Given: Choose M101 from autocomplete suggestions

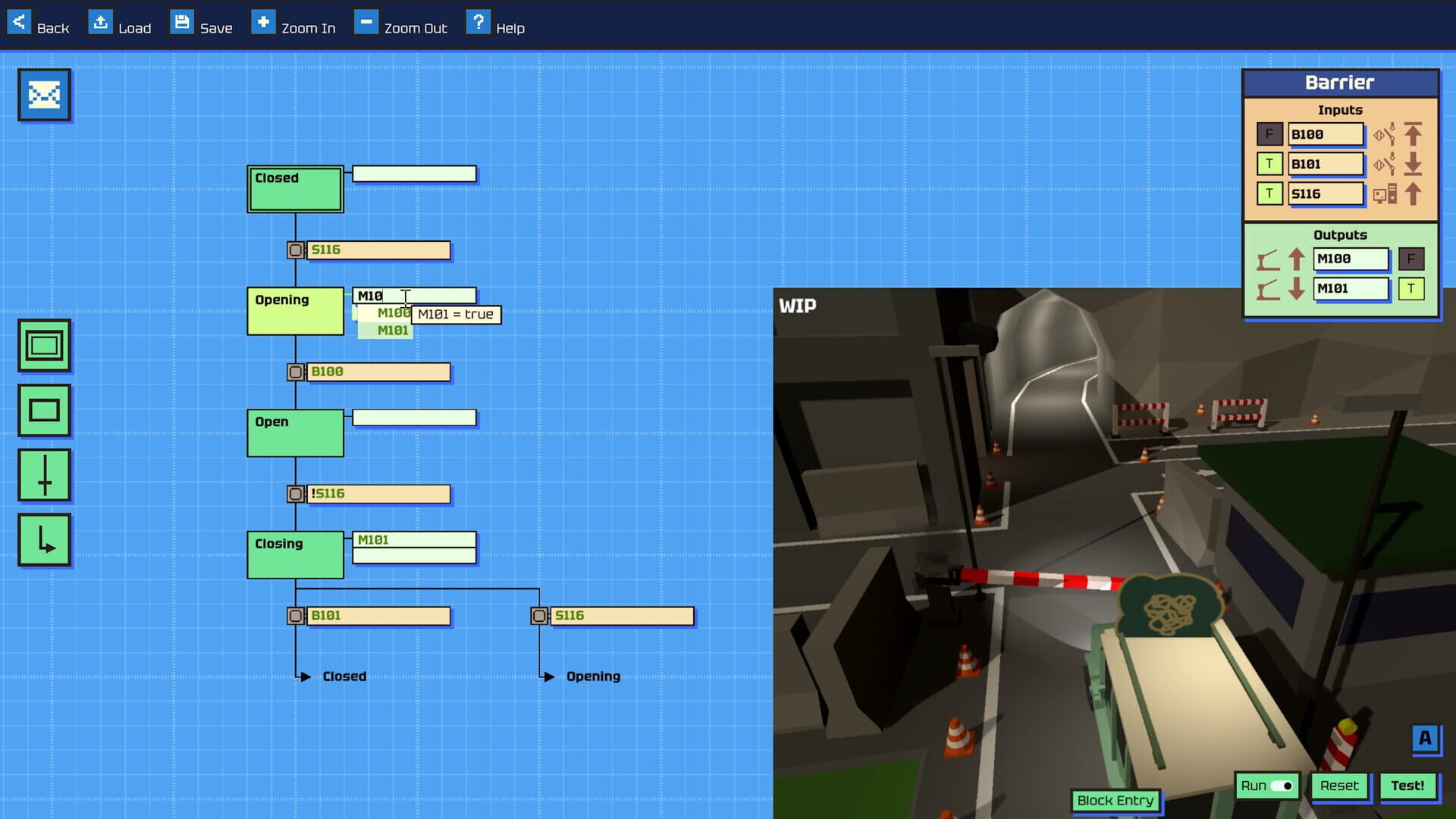Looking at the screenshot, I should click(392, 331).
